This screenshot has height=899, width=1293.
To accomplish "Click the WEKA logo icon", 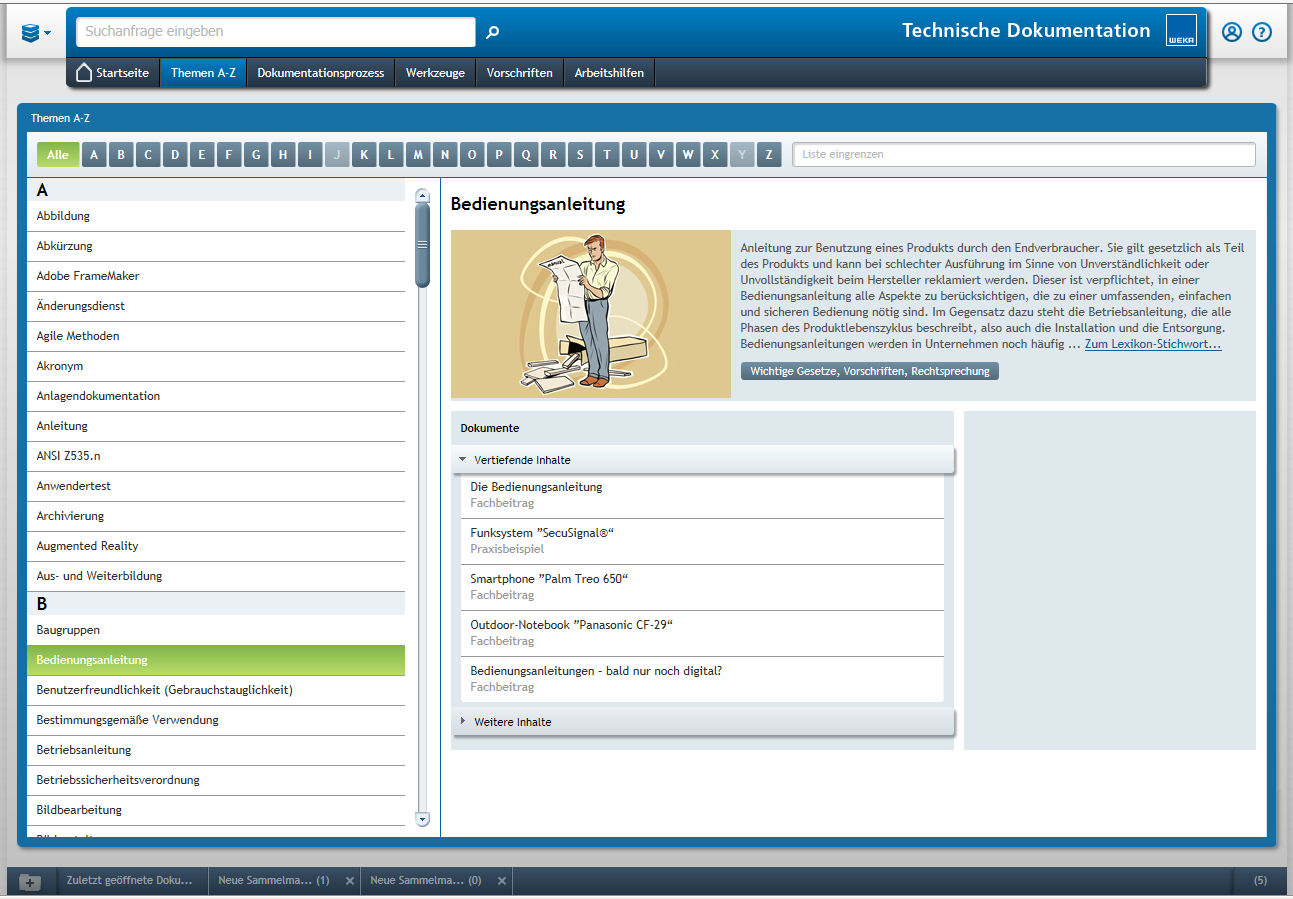I will pyautogui.click(x=1181, y=31).
